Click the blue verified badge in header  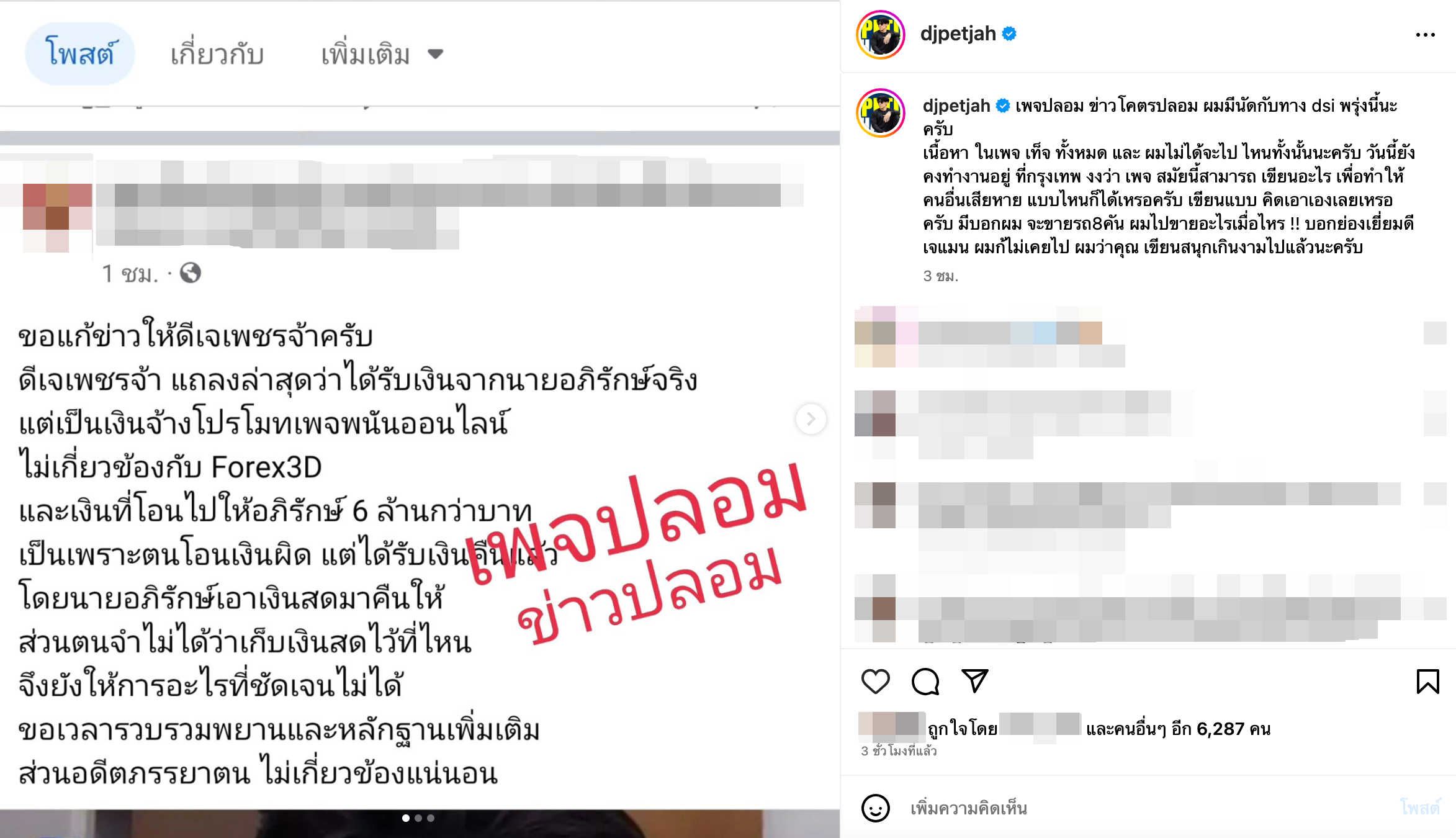[x=1009, y=34]
